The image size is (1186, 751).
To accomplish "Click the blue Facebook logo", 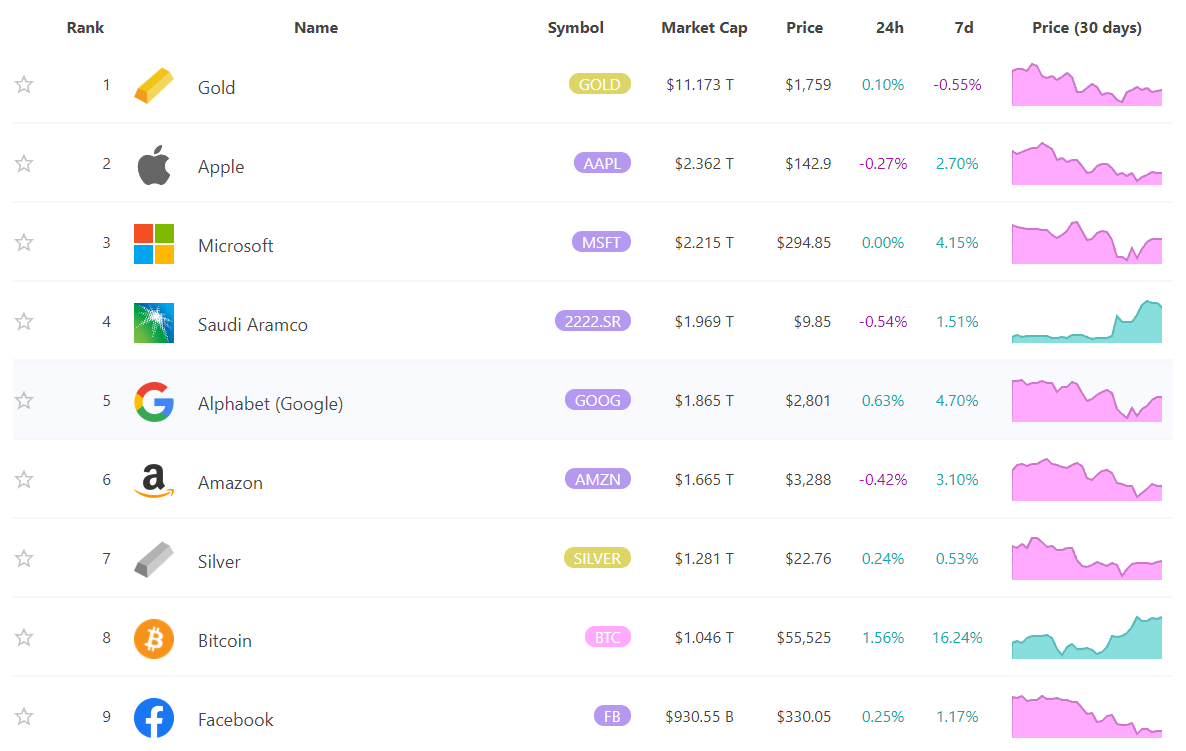I will 154,718.
